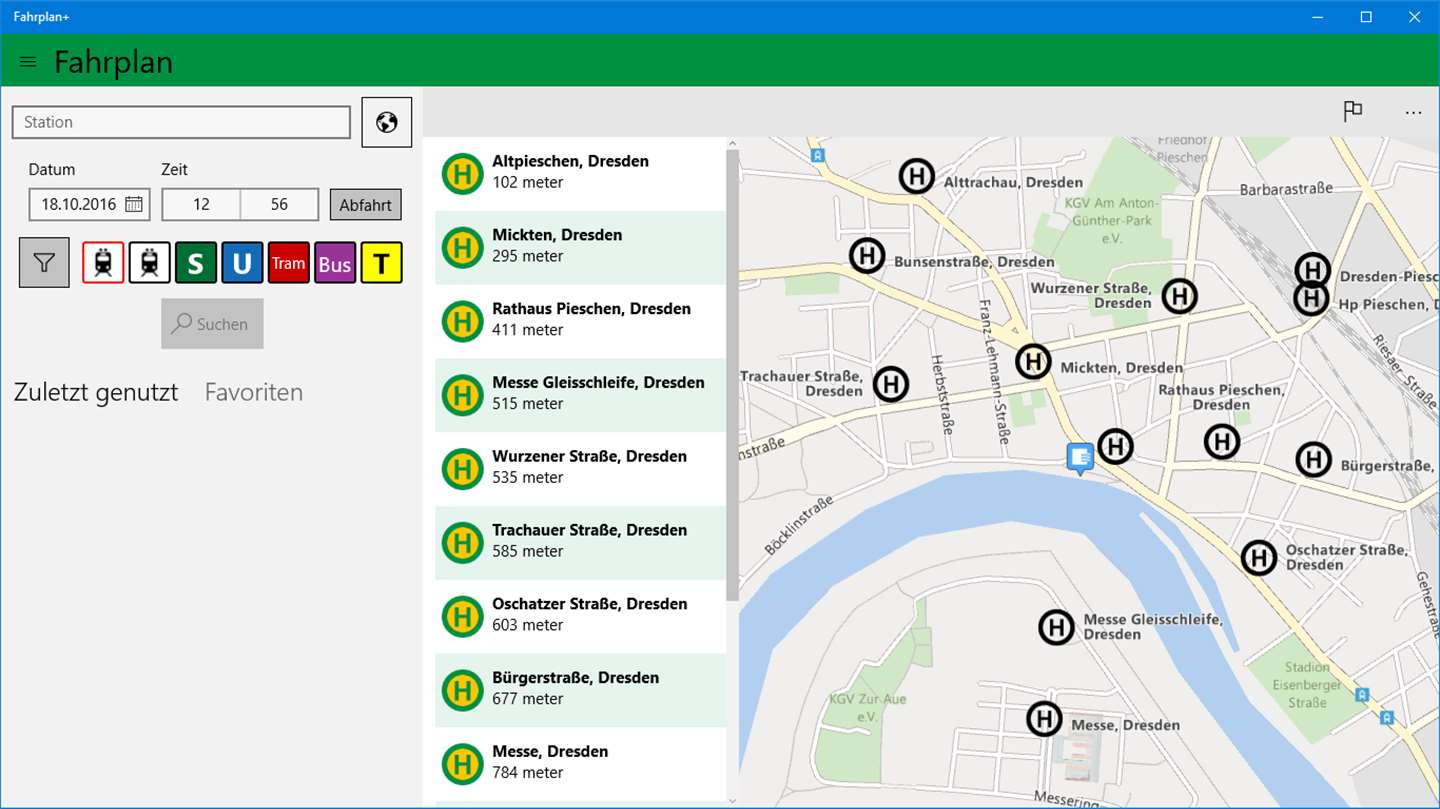This screenshot has width=1440, height=809.
Task: Select the Messe, Dresden map stop icon
Action: [1044, 718]
